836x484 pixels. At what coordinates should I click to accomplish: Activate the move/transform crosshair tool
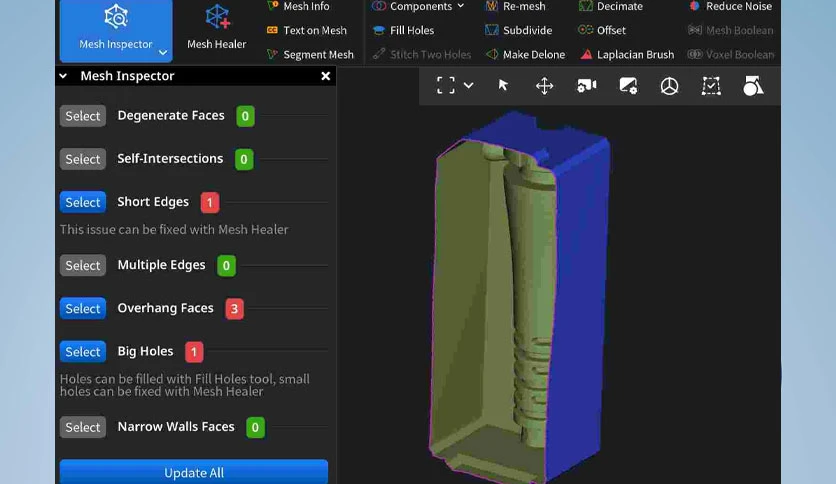point(544,86)
